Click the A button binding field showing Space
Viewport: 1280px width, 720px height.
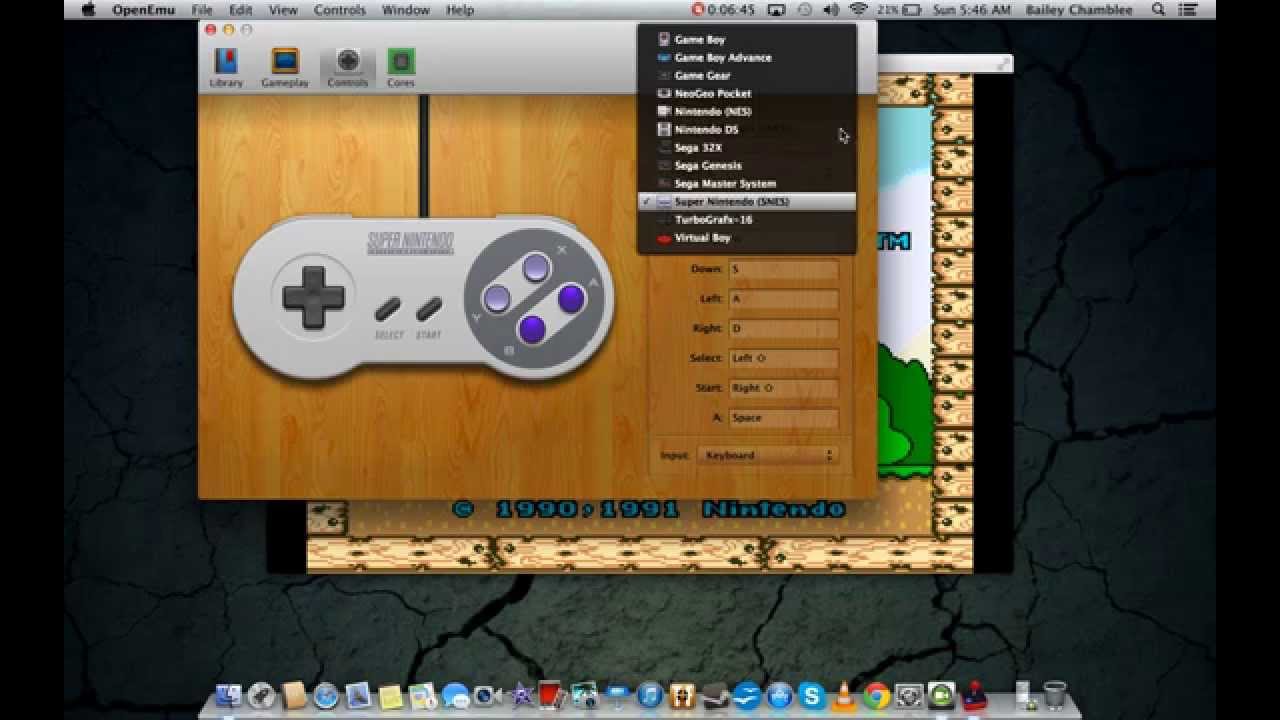click(783, 418)
